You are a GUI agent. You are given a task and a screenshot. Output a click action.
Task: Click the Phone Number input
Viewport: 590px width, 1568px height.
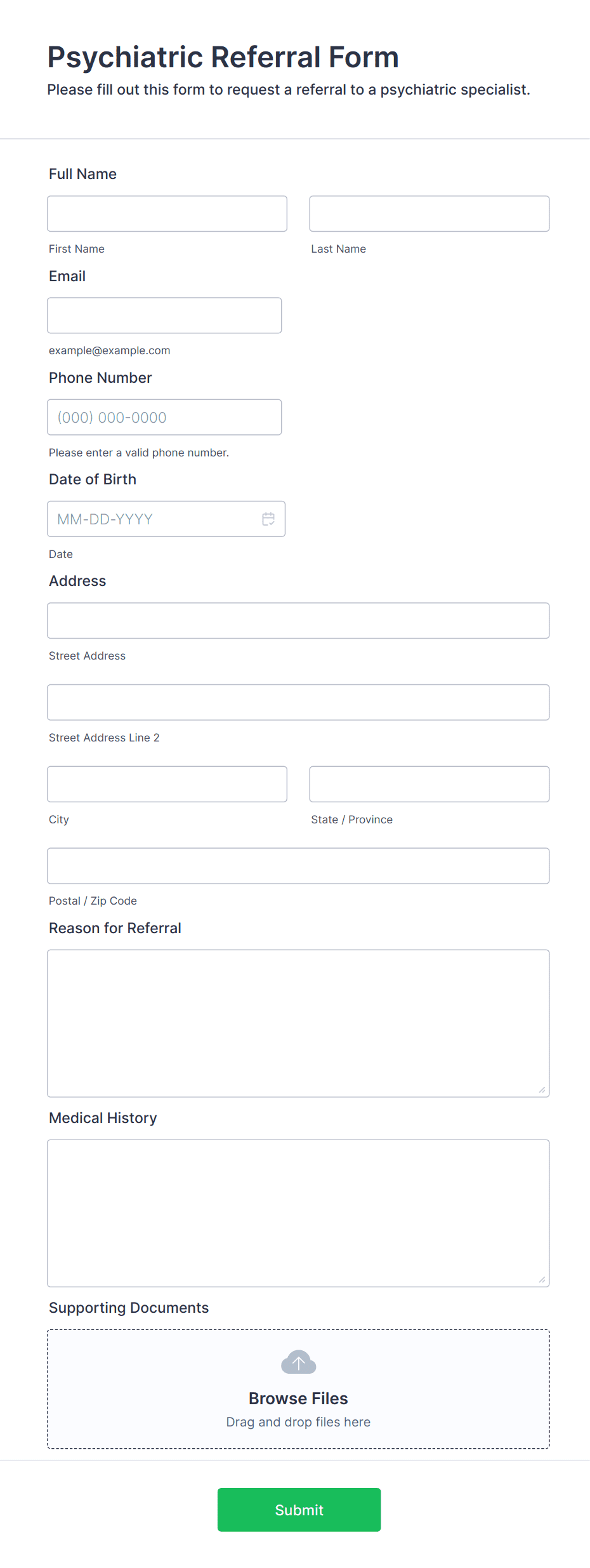coord(164,417)
